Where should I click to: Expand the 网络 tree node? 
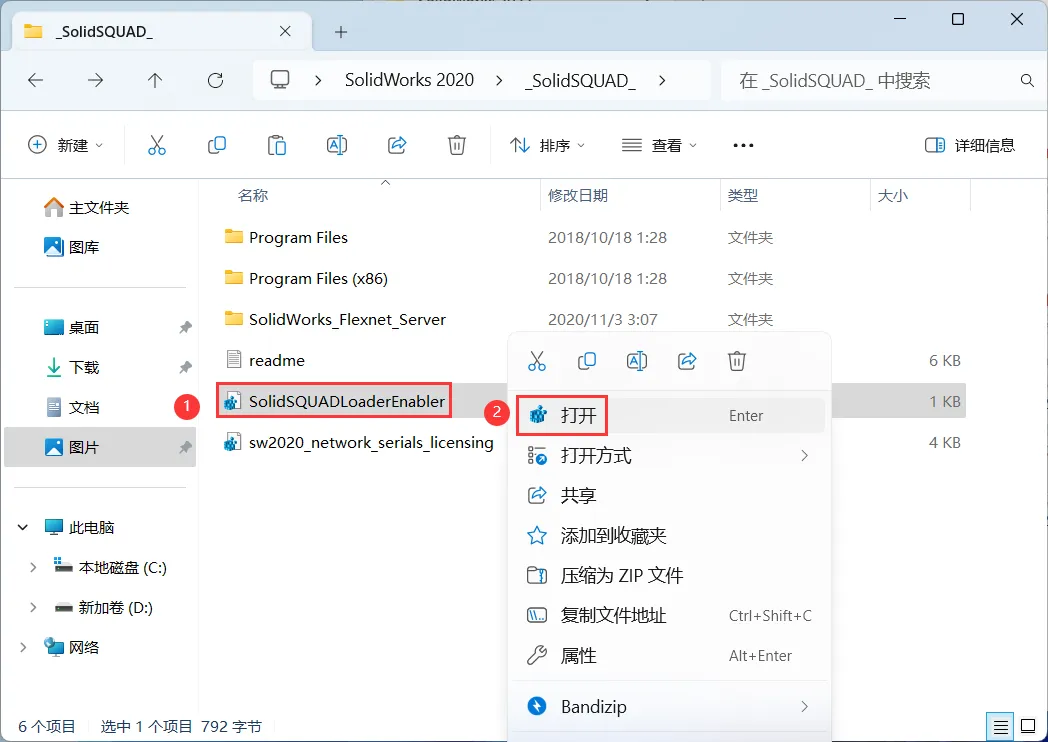tap(23, 648)
